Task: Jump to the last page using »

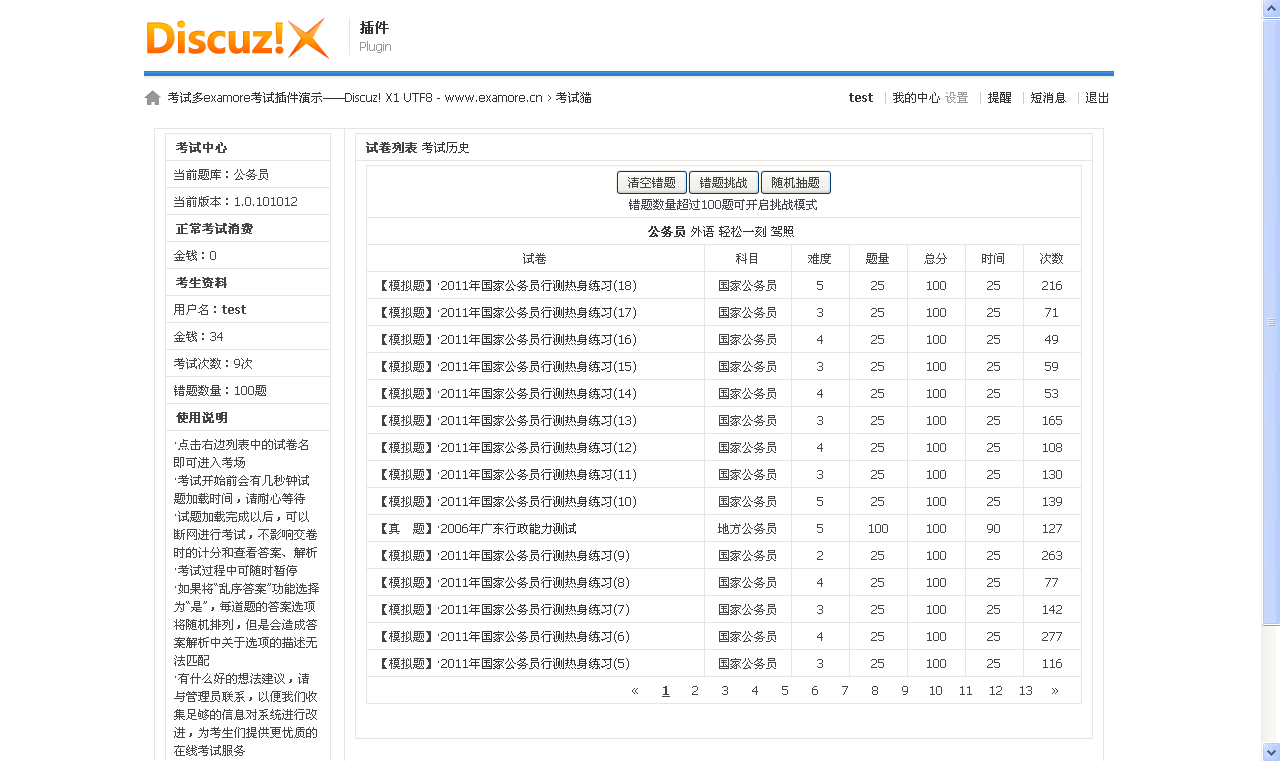Action: 1054,690
